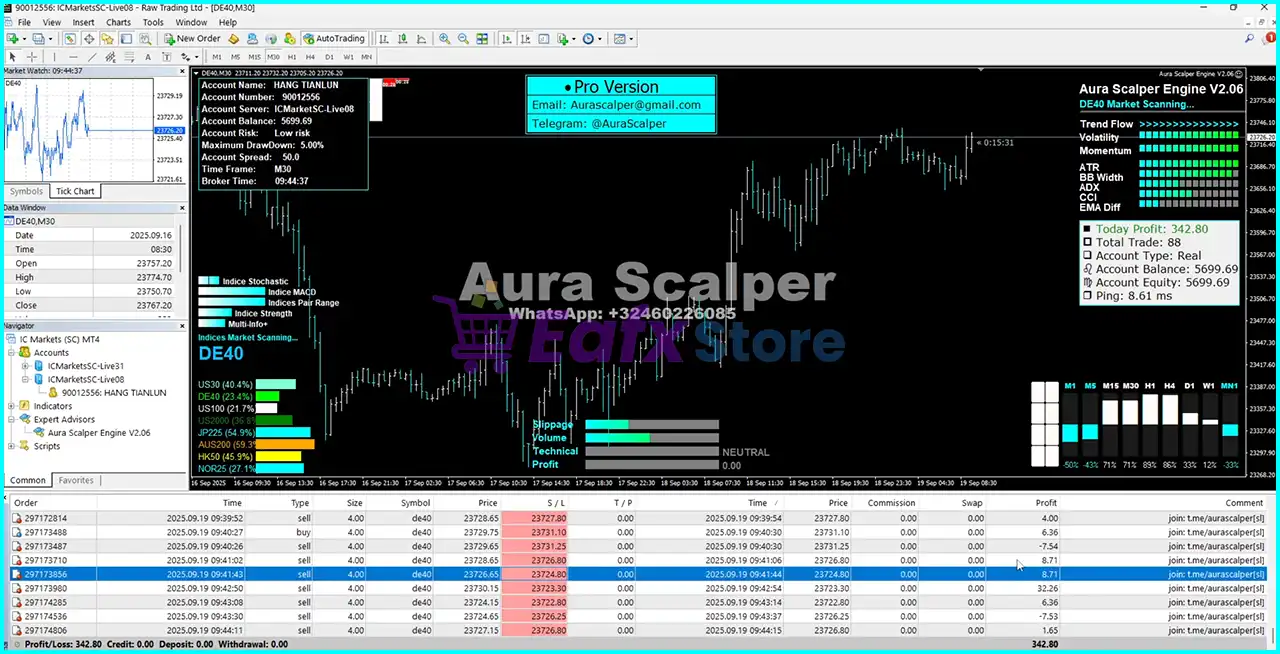
Task: Toggle the Data Window toolbar icon
Action: (x=89, y=39)
